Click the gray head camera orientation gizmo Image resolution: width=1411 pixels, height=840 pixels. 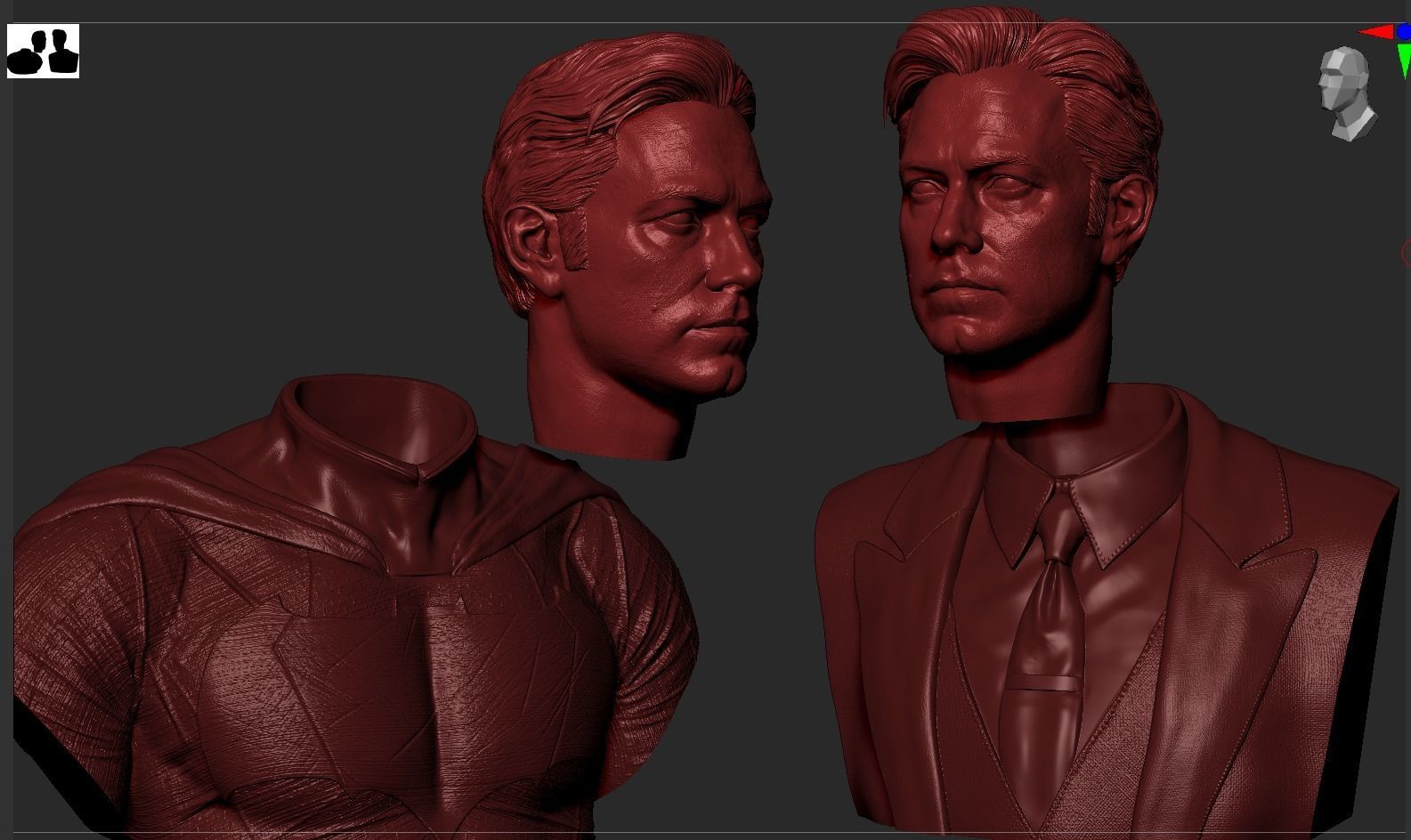pyautogui.click(x=1347, y=93)
